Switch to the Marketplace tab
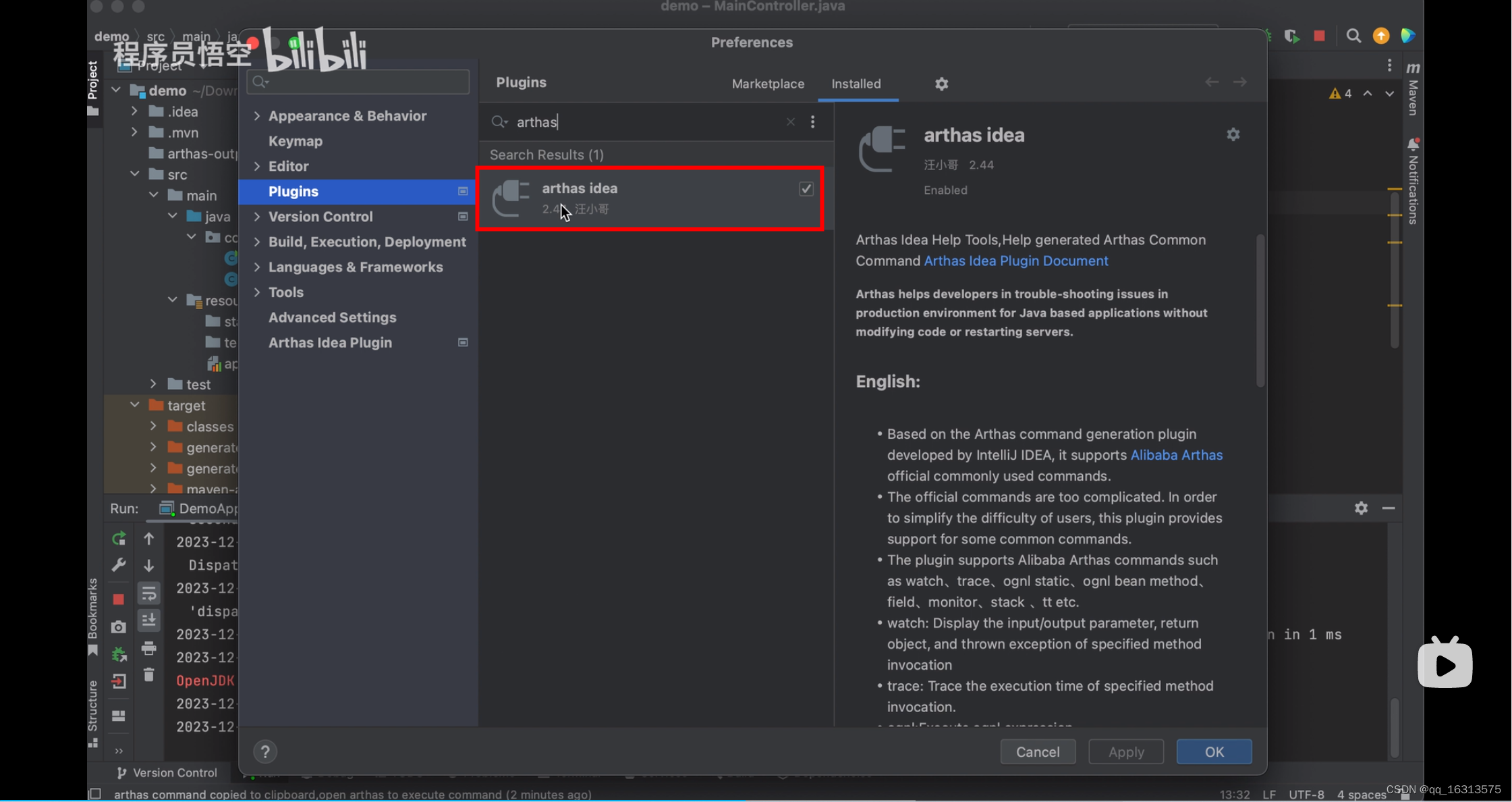 tap(768, 84)
